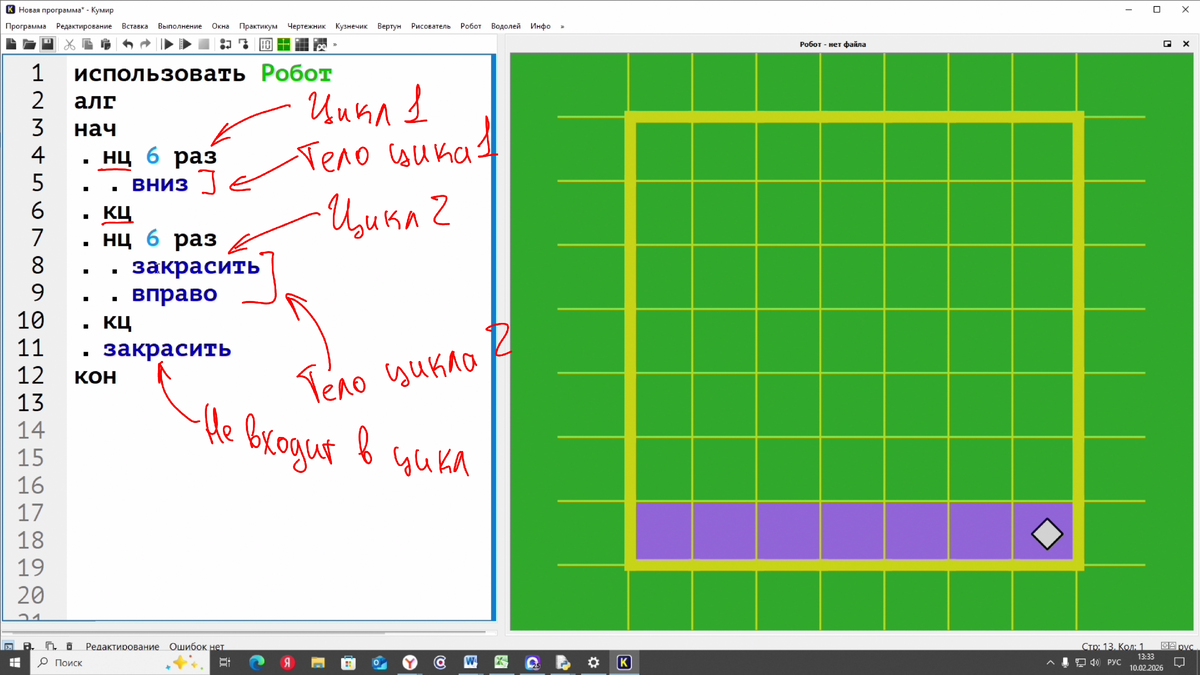
Task: Open the Программа menu
Action: click(x=26, y=26)
